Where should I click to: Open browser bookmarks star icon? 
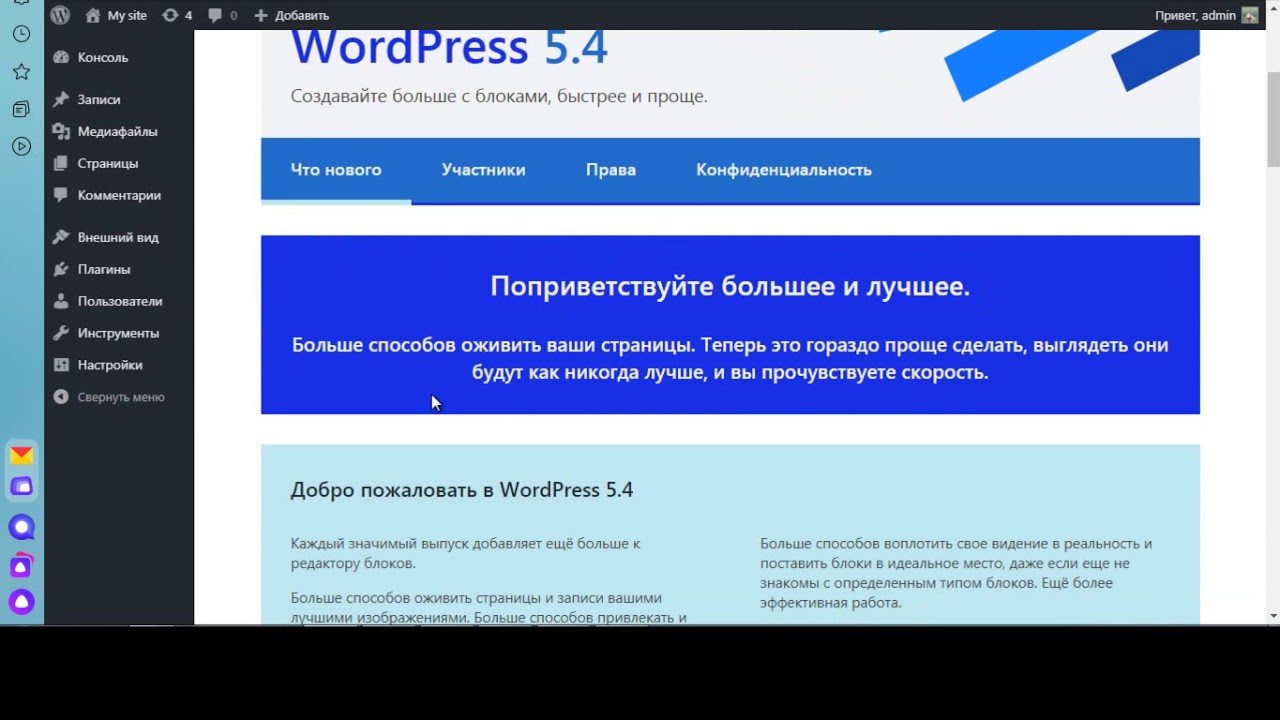click(x=21, y=72)
